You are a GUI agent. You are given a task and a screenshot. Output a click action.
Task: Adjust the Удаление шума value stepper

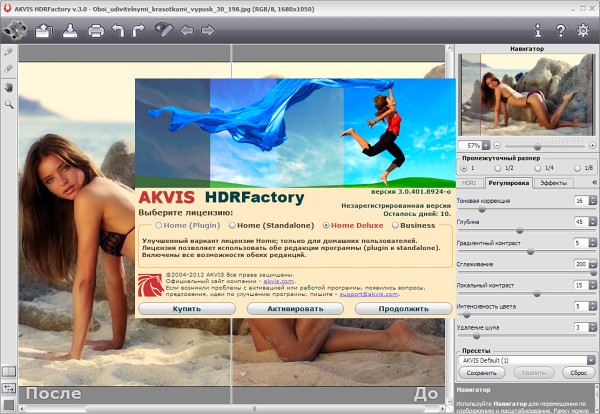point(592,327)
